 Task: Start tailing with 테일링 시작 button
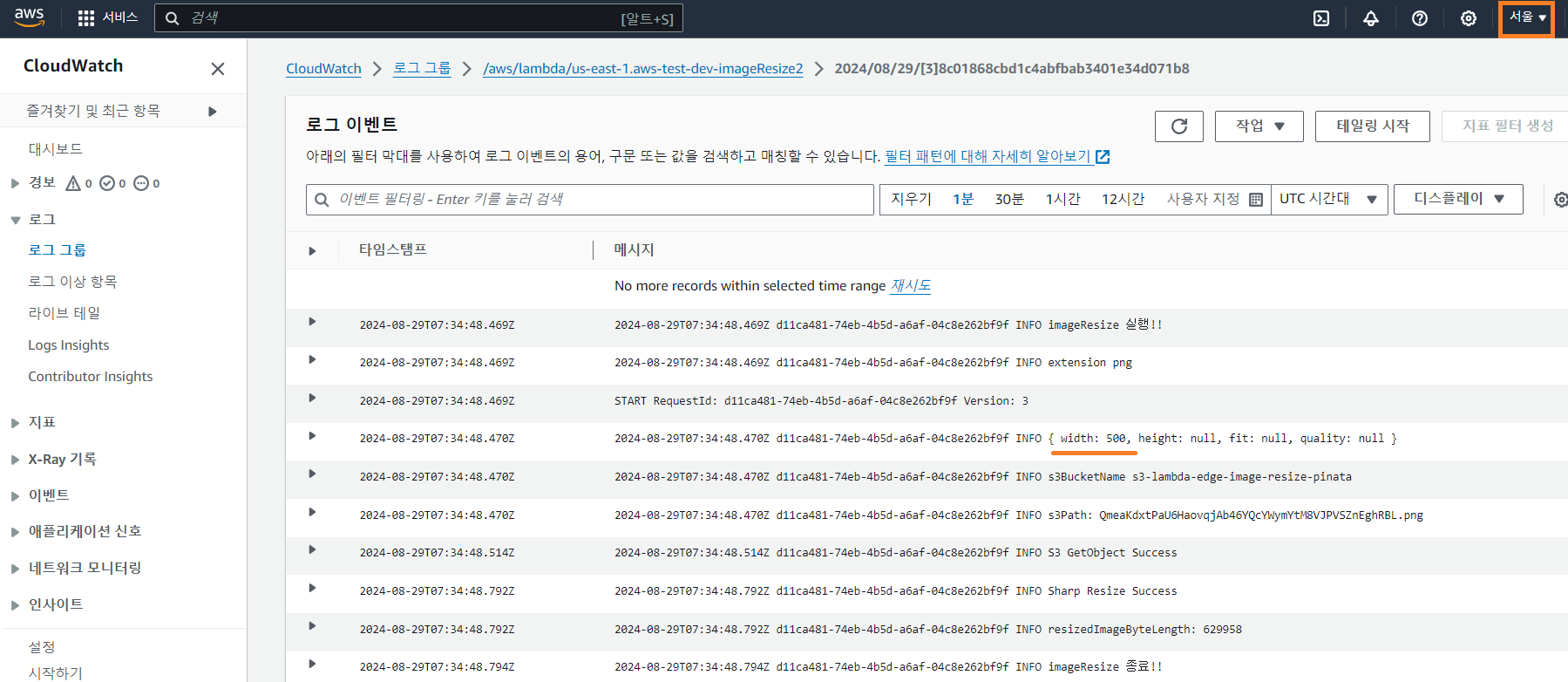point(1373,126)
